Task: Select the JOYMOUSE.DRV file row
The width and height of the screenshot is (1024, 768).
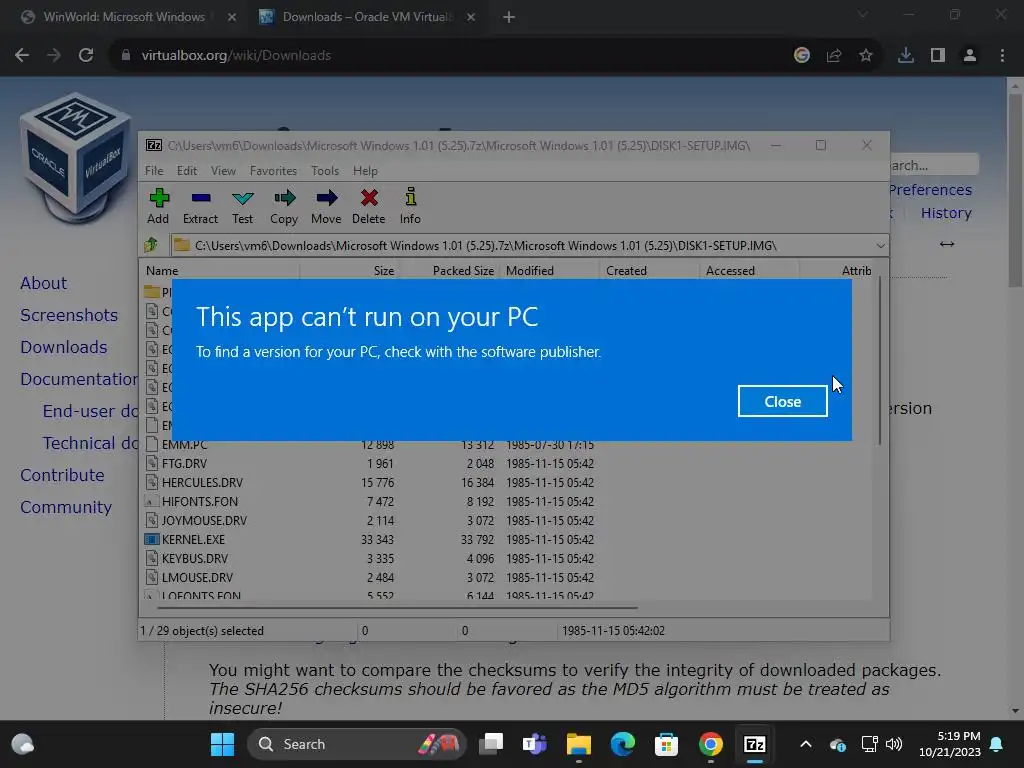Action: click(507, 520)
